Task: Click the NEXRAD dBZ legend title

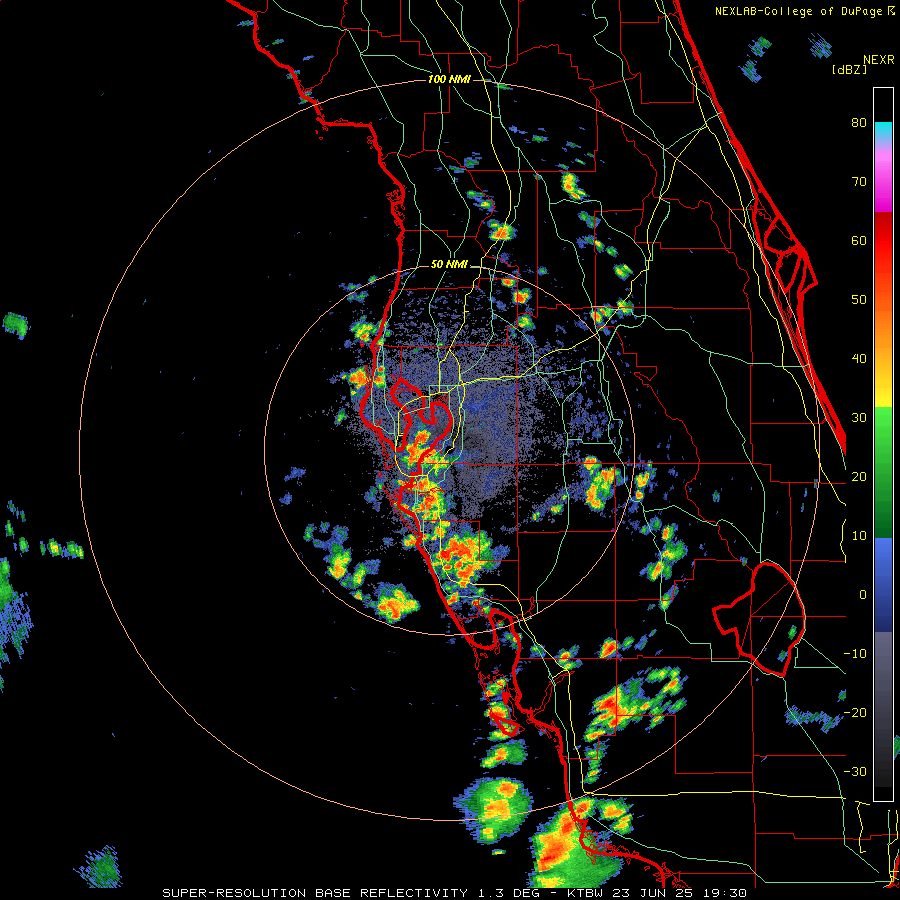Action: click(863, 64)
